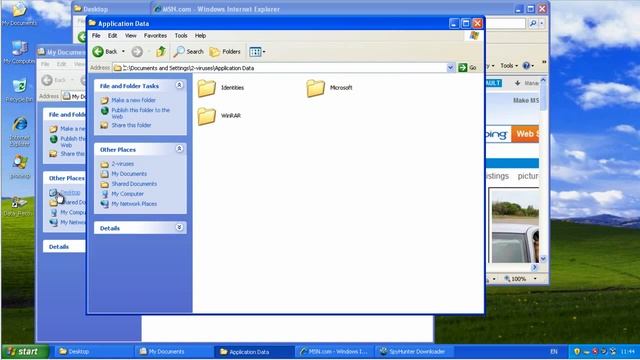Open the Help menu
Viewport: 640px width, 360px height.
coord(200,36)
